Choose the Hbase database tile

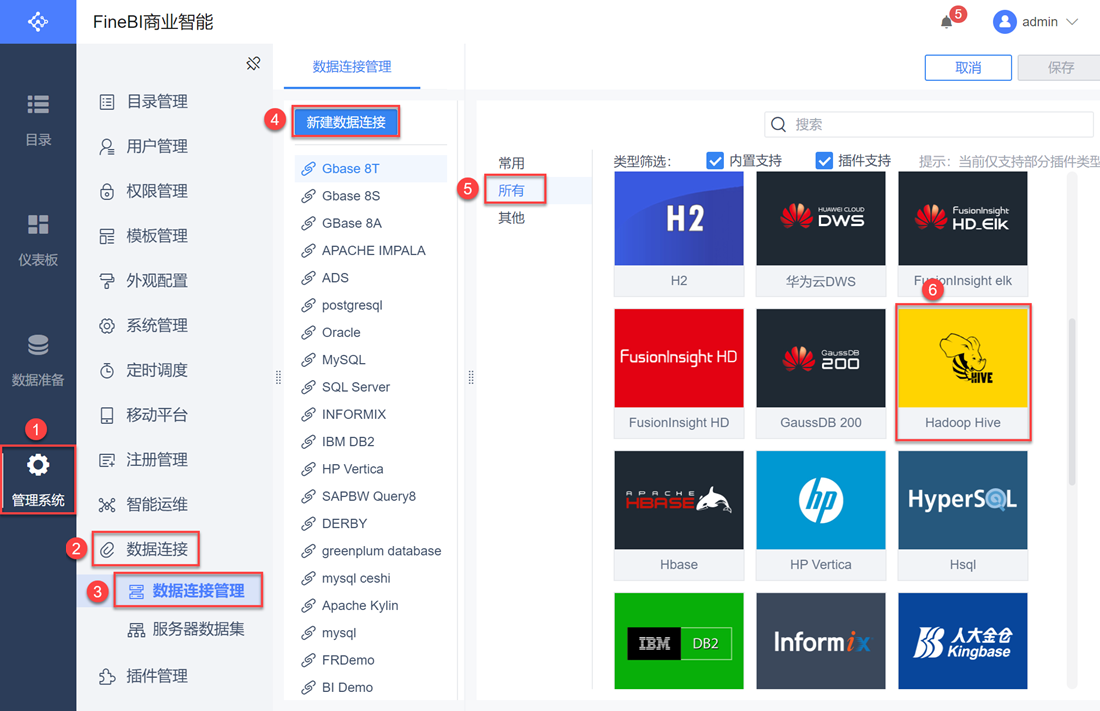click(x=678, y=515)
